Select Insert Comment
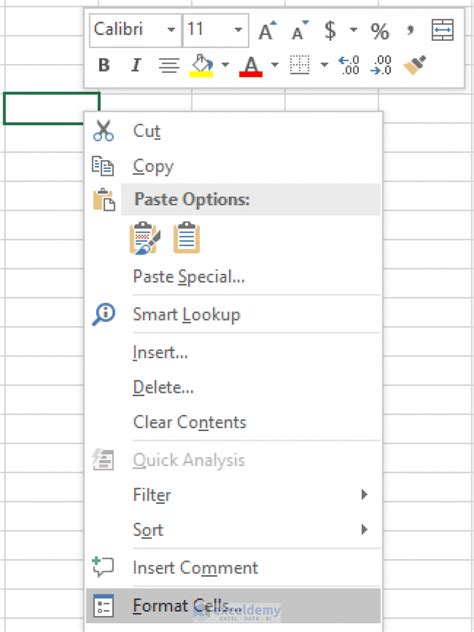474x632 pixels. tap(233, 568)
